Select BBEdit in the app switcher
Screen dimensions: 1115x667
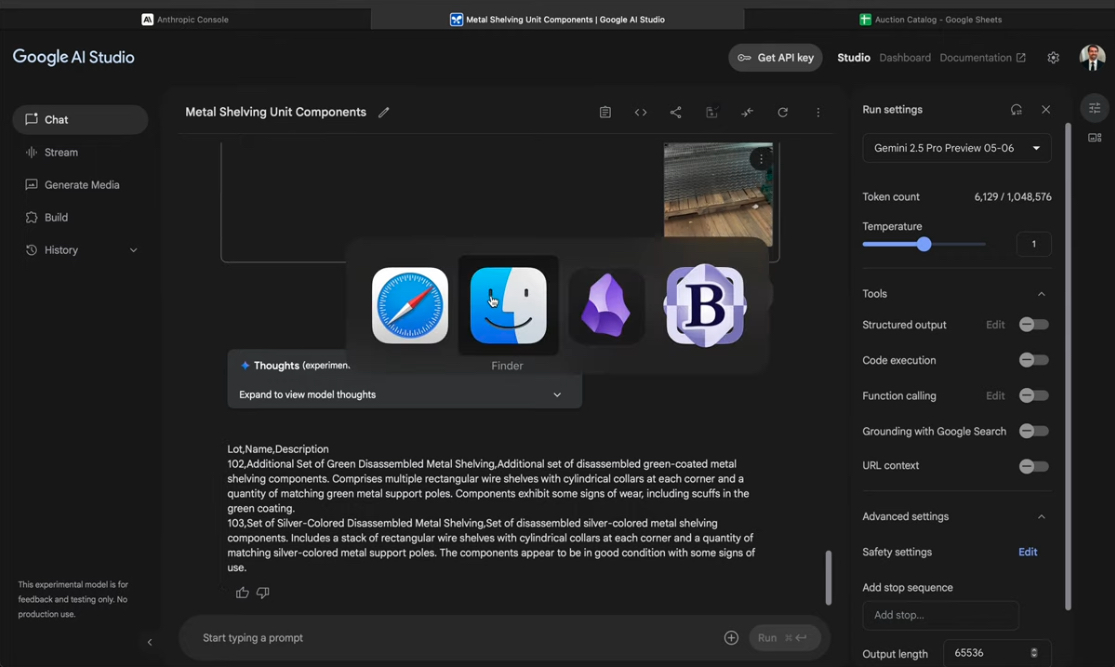click(705, 306)
